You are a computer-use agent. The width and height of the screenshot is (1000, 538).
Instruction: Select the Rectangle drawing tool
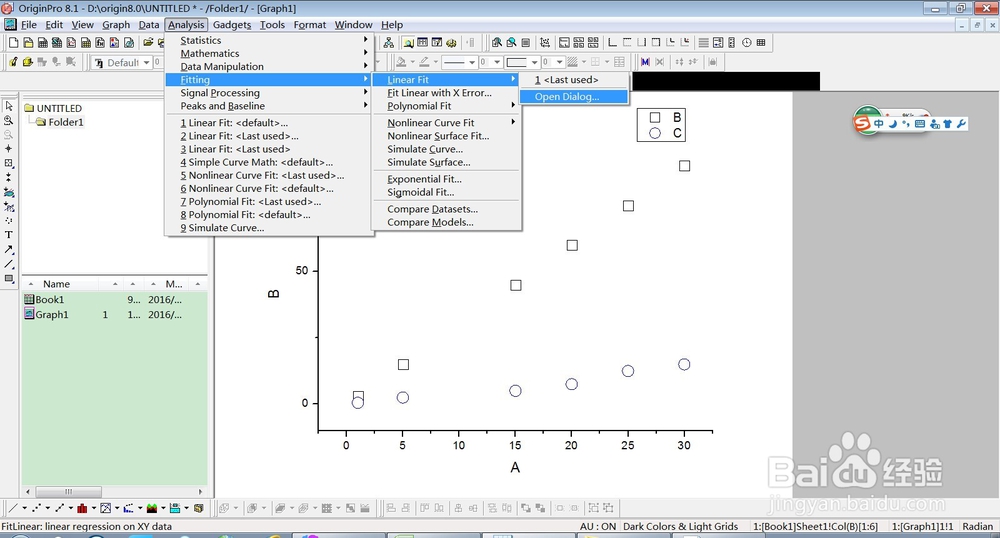(x=8, y=279)
